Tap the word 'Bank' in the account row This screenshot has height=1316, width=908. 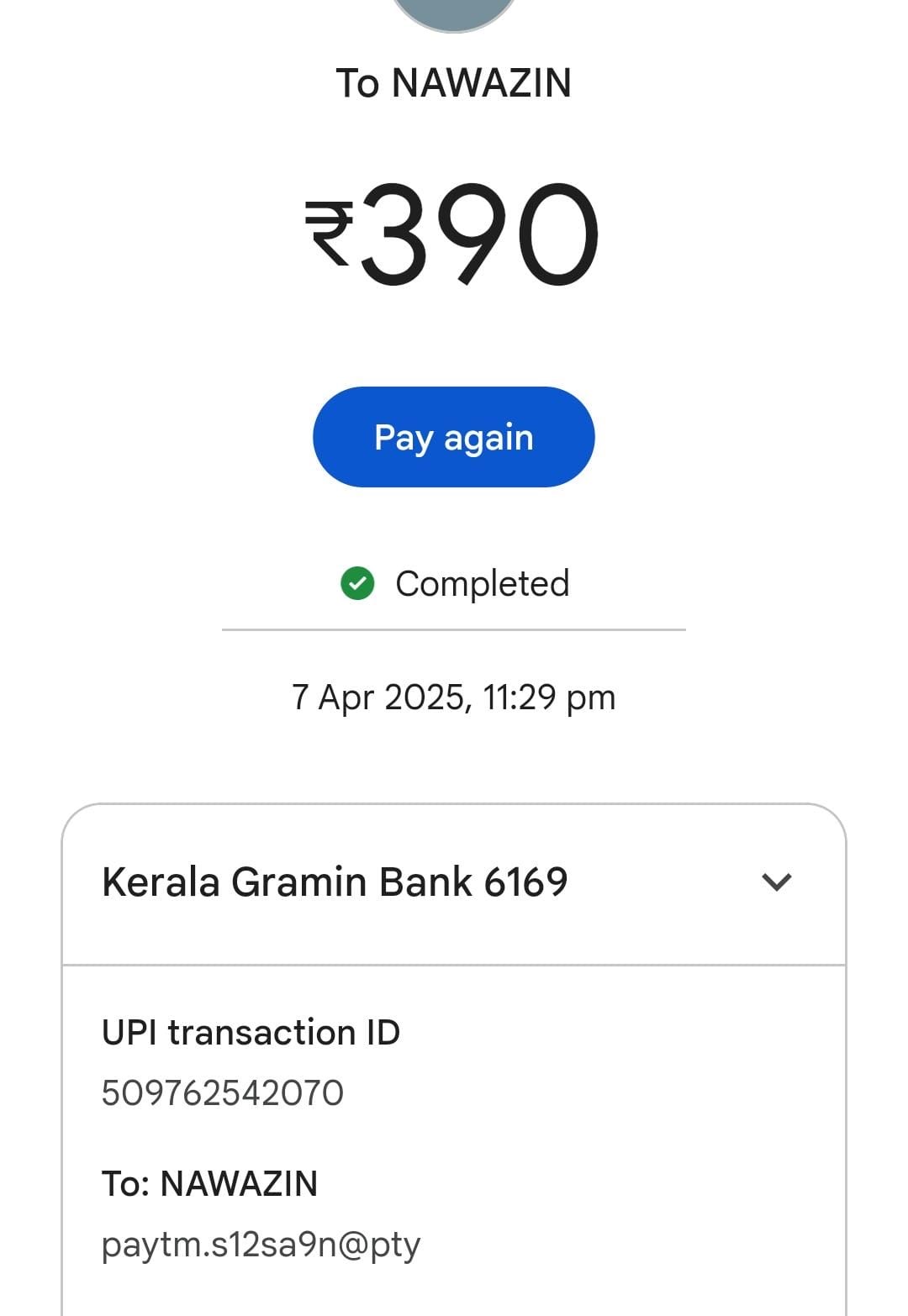(x=425, y=882)
